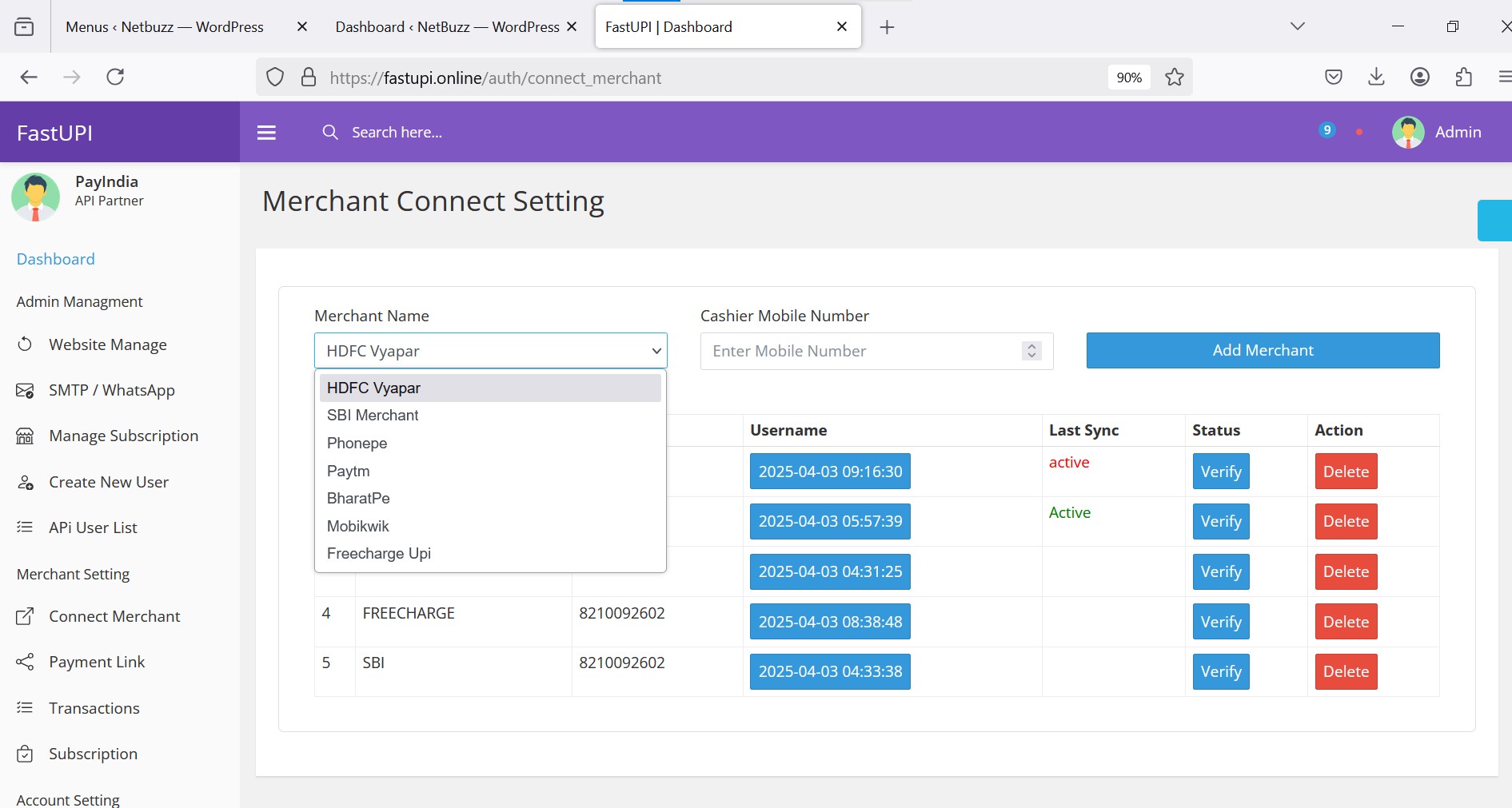
Task: Click the hamburger menu icon in purple header
Action: (266, 133)
